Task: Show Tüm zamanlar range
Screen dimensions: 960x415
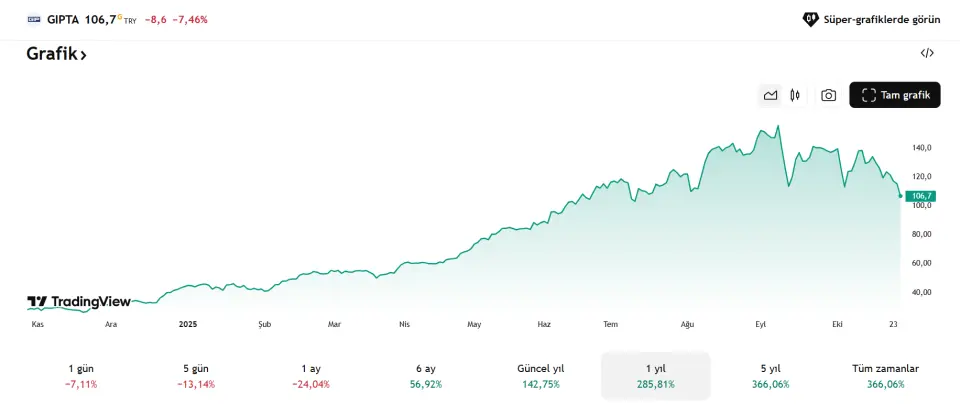Action: (885, 375)
